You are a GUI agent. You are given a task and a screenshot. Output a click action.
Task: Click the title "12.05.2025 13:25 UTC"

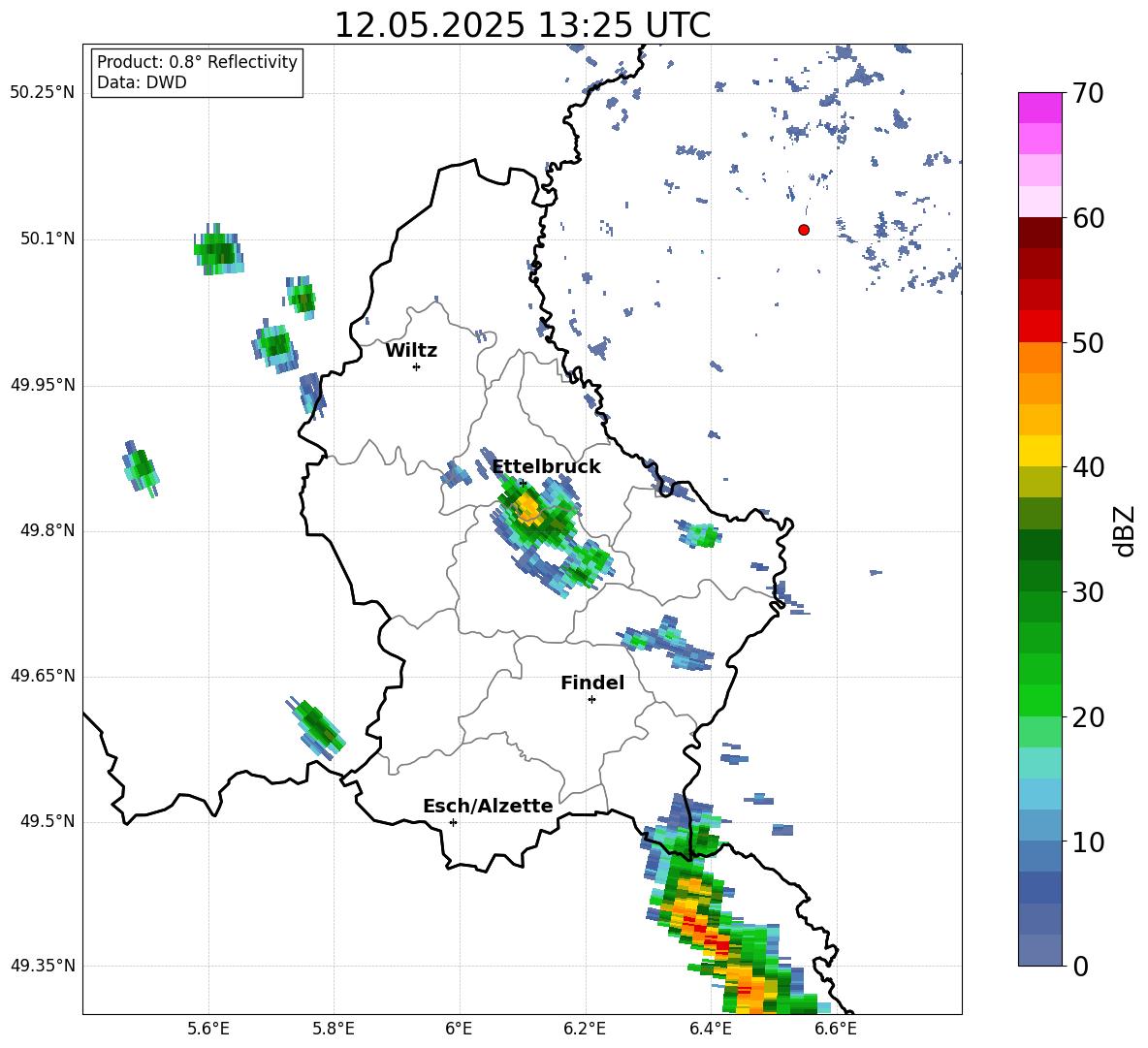coord(522,25)
